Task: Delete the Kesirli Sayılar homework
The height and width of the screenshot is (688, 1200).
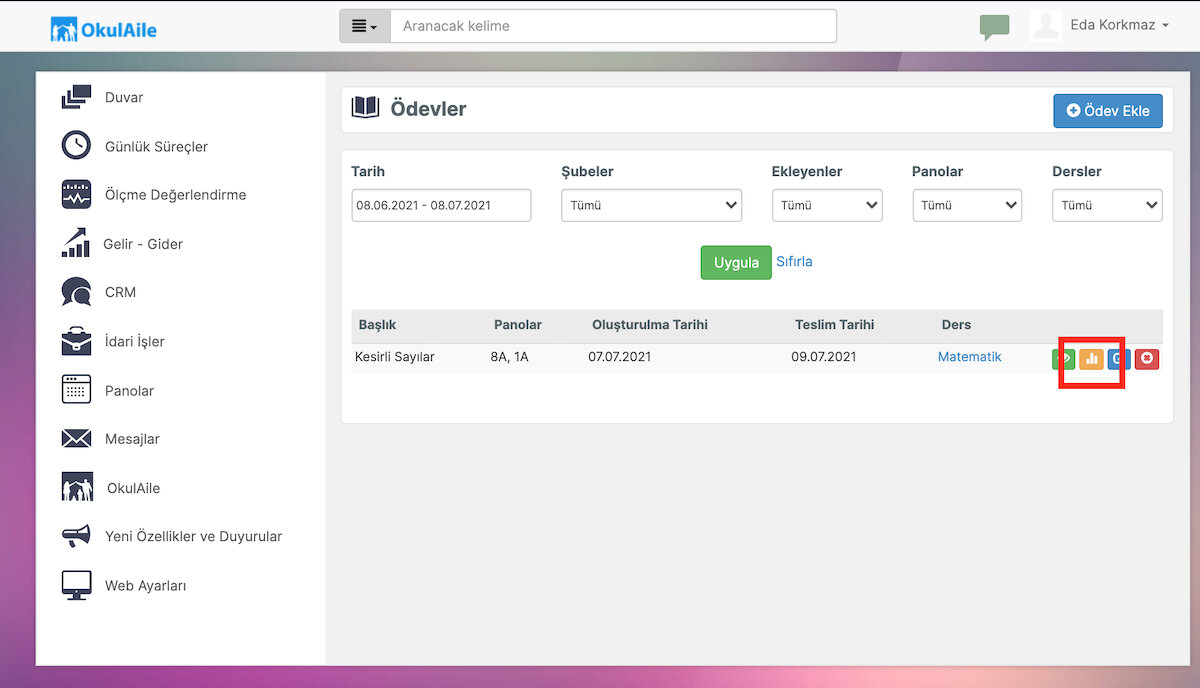Action: (1147, 358)
